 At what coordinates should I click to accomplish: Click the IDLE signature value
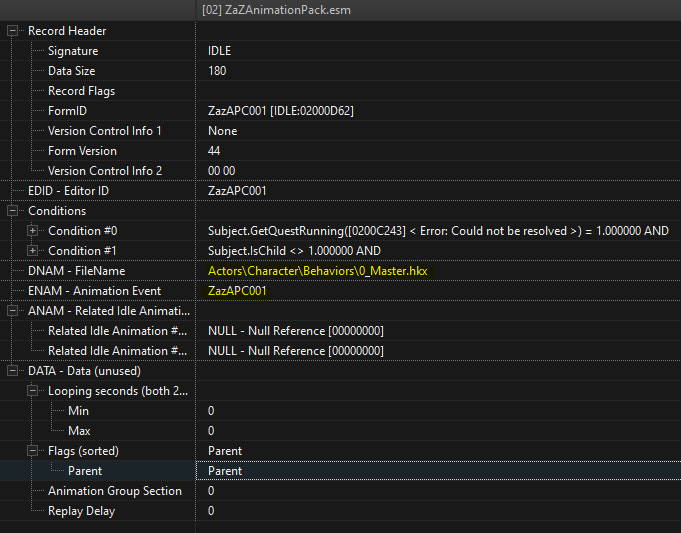pos(219,51)
